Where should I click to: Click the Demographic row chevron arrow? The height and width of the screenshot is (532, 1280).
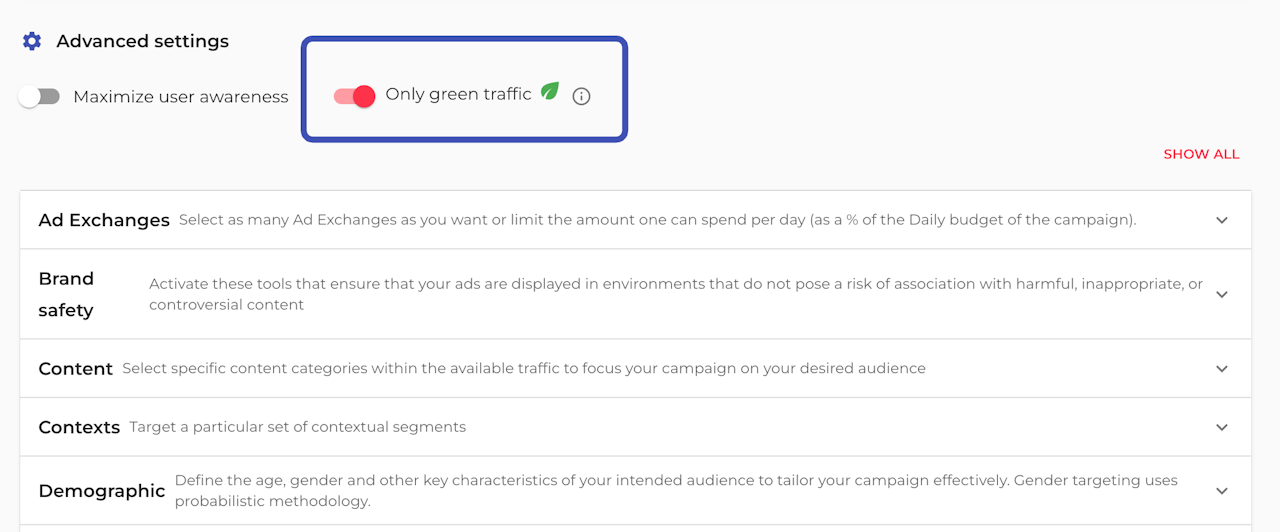click(1222, 491)
